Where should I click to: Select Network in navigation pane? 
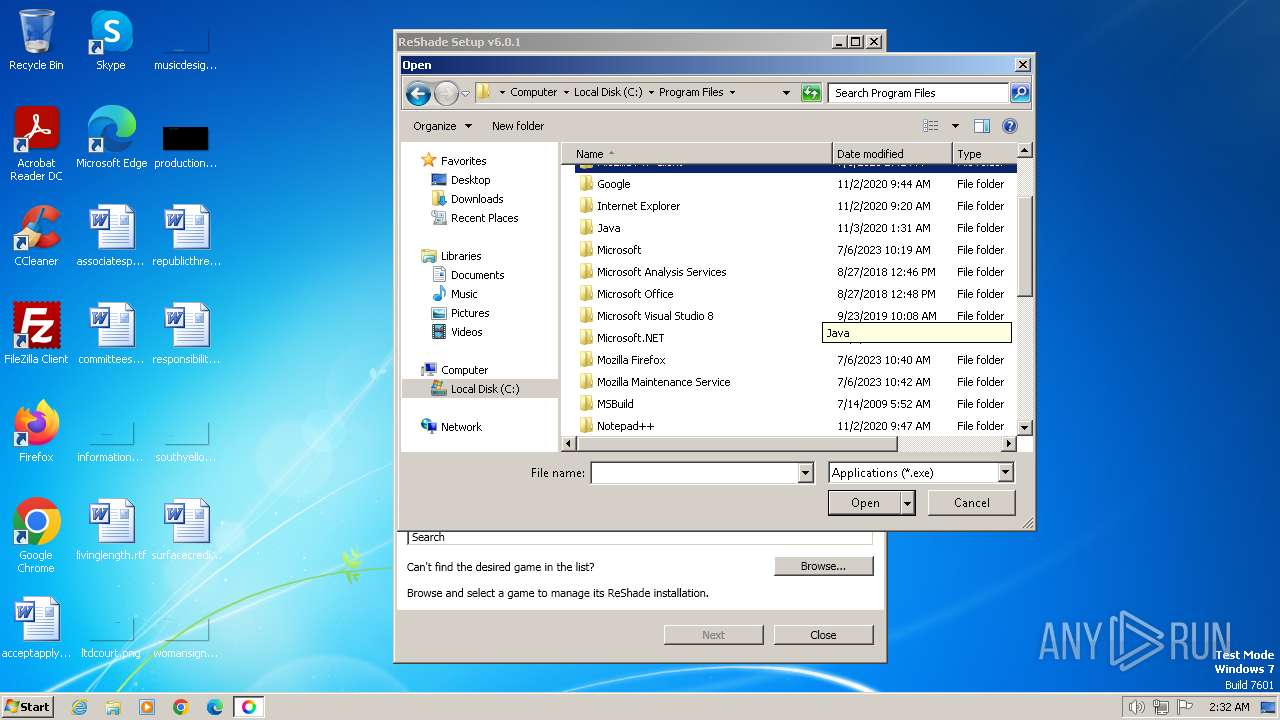click(x=461, y=427)
